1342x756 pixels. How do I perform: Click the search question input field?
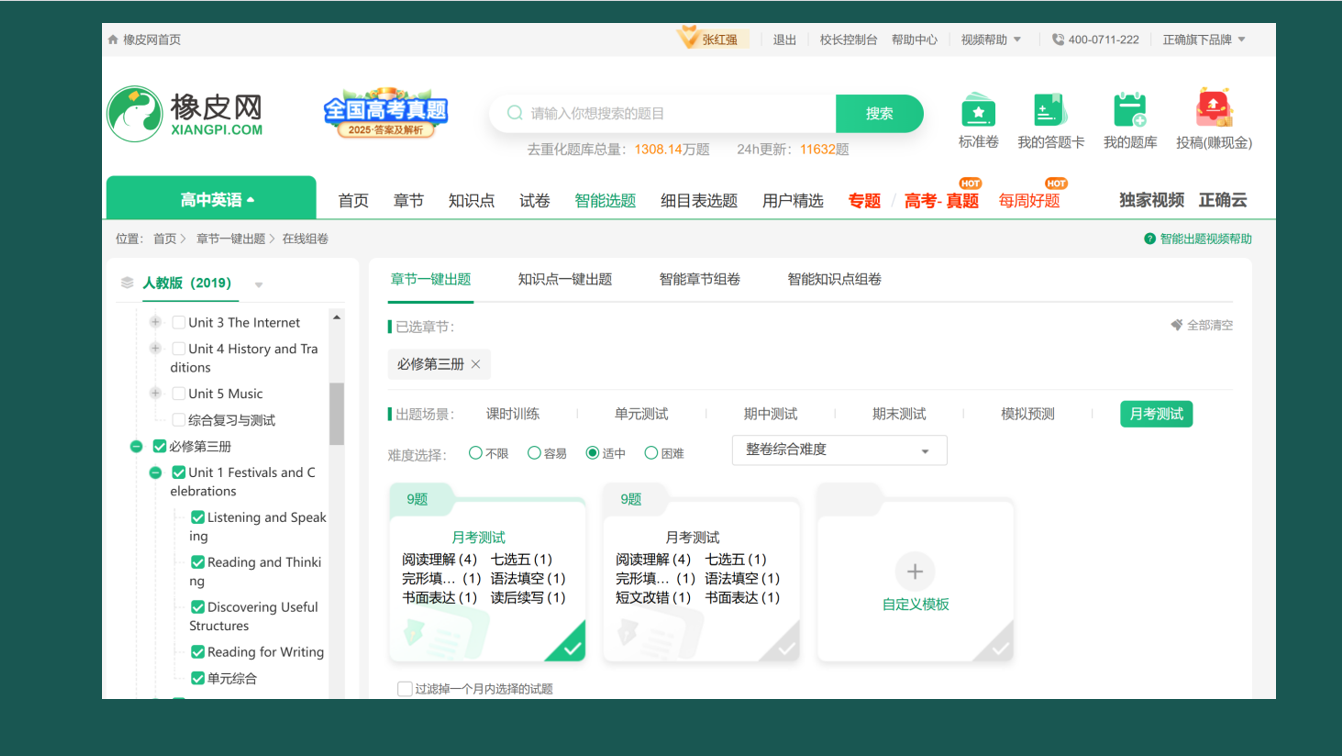670,114
